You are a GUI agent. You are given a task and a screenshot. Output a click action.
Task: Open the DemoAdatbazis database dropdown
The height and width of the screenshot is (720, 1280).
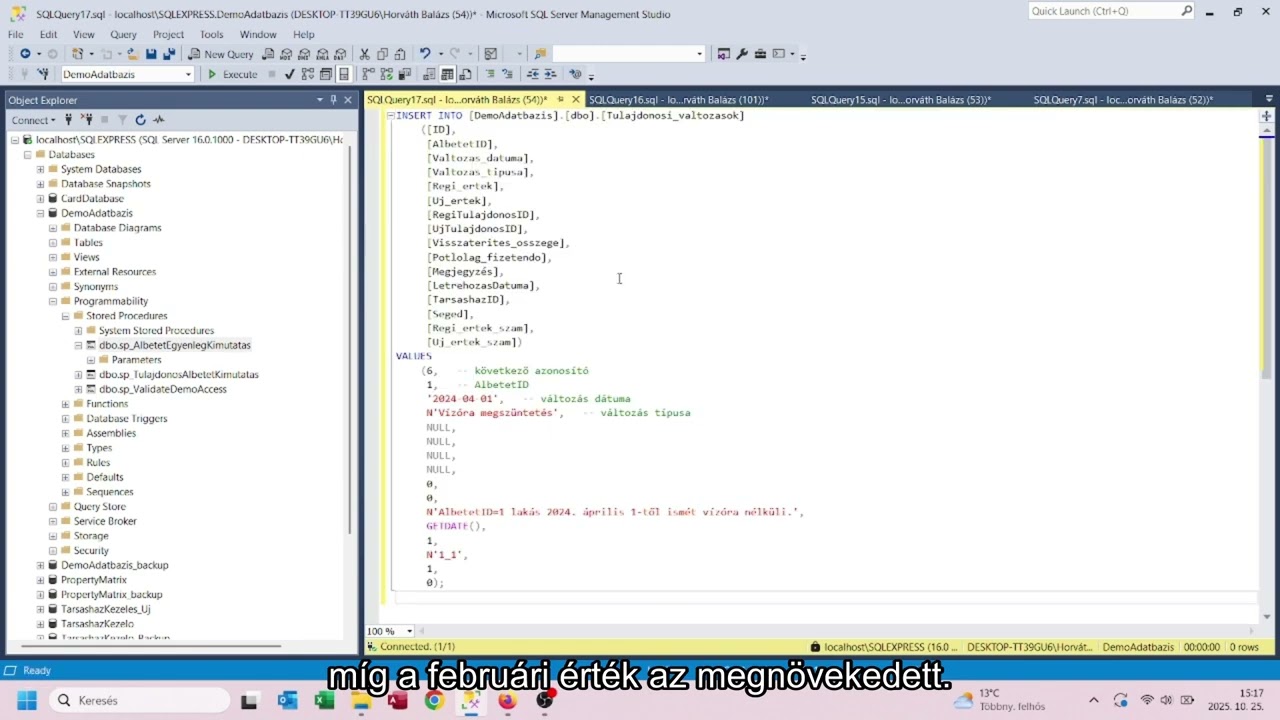point(188,74)
